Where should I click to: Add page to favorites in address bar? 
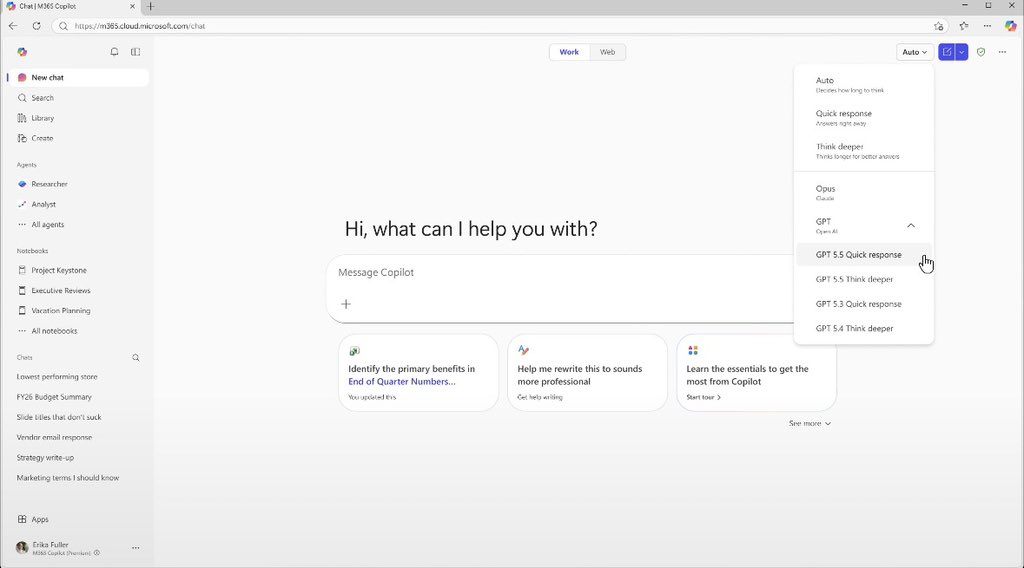point(938,26)
